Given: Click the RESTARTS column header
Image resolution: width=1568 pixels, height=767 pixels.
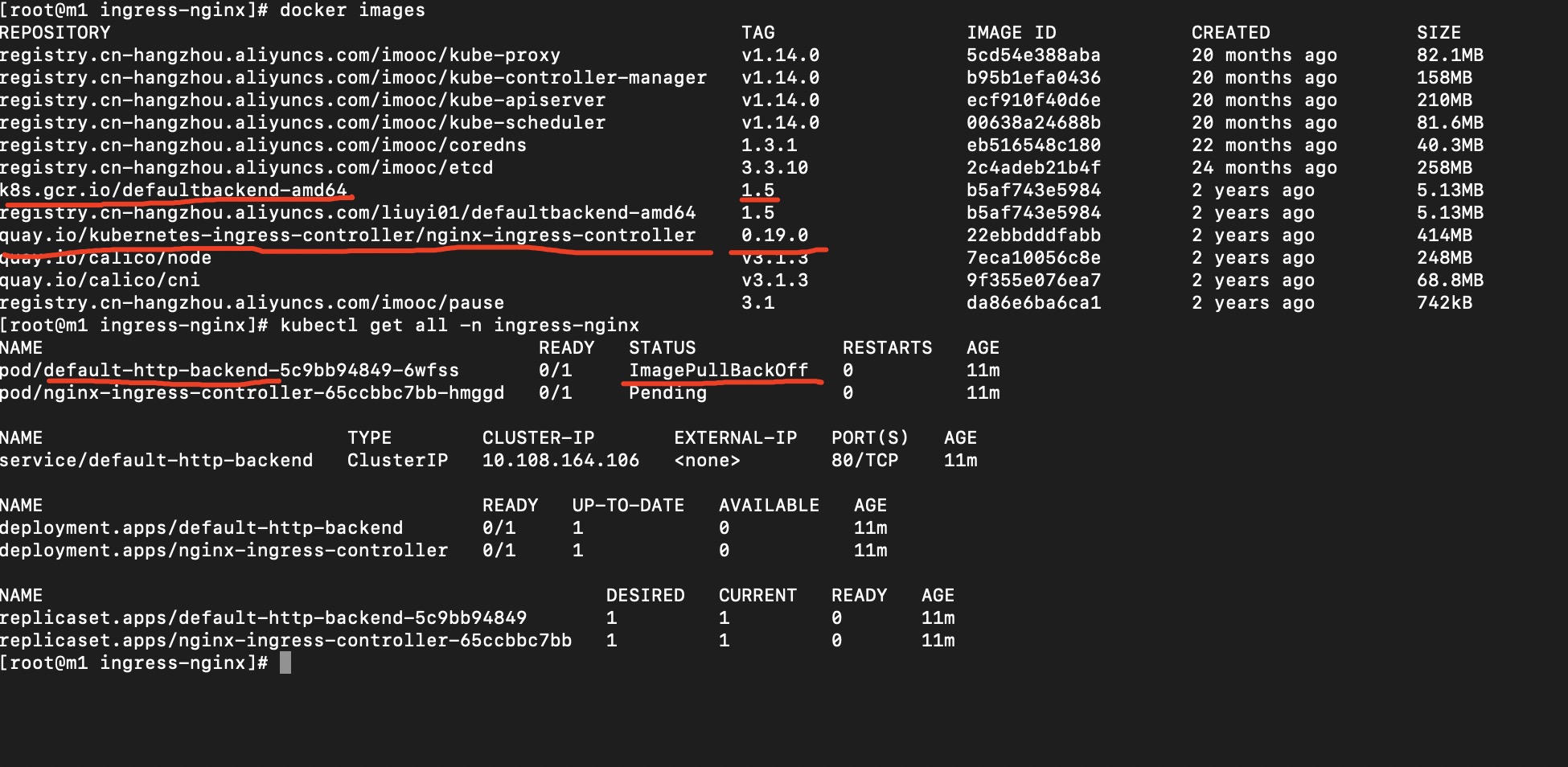Looking at the screenshot, I should pos(887,348).
